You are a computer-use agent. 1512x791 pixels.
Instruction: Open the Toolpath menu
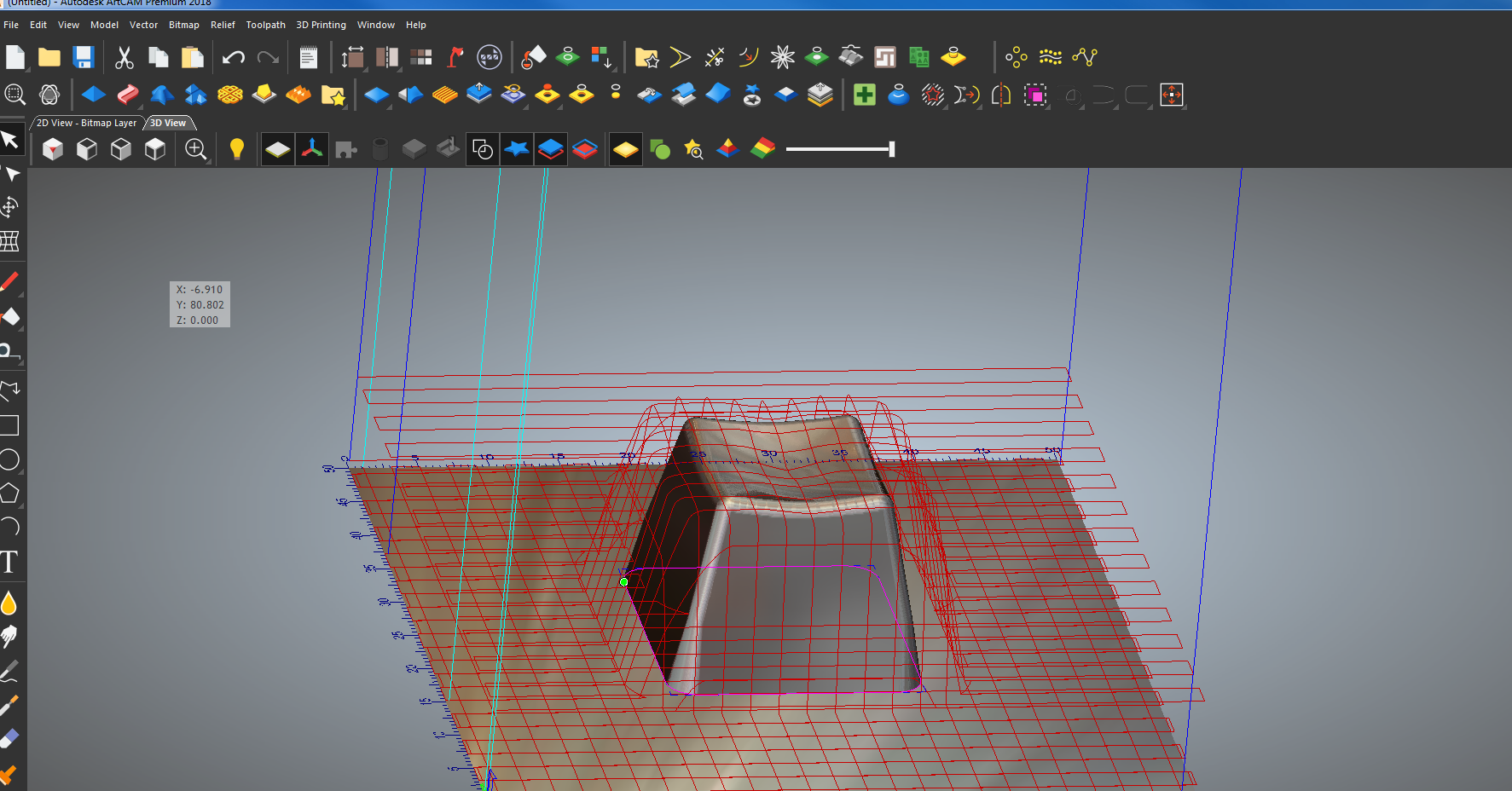coord(266,25)
